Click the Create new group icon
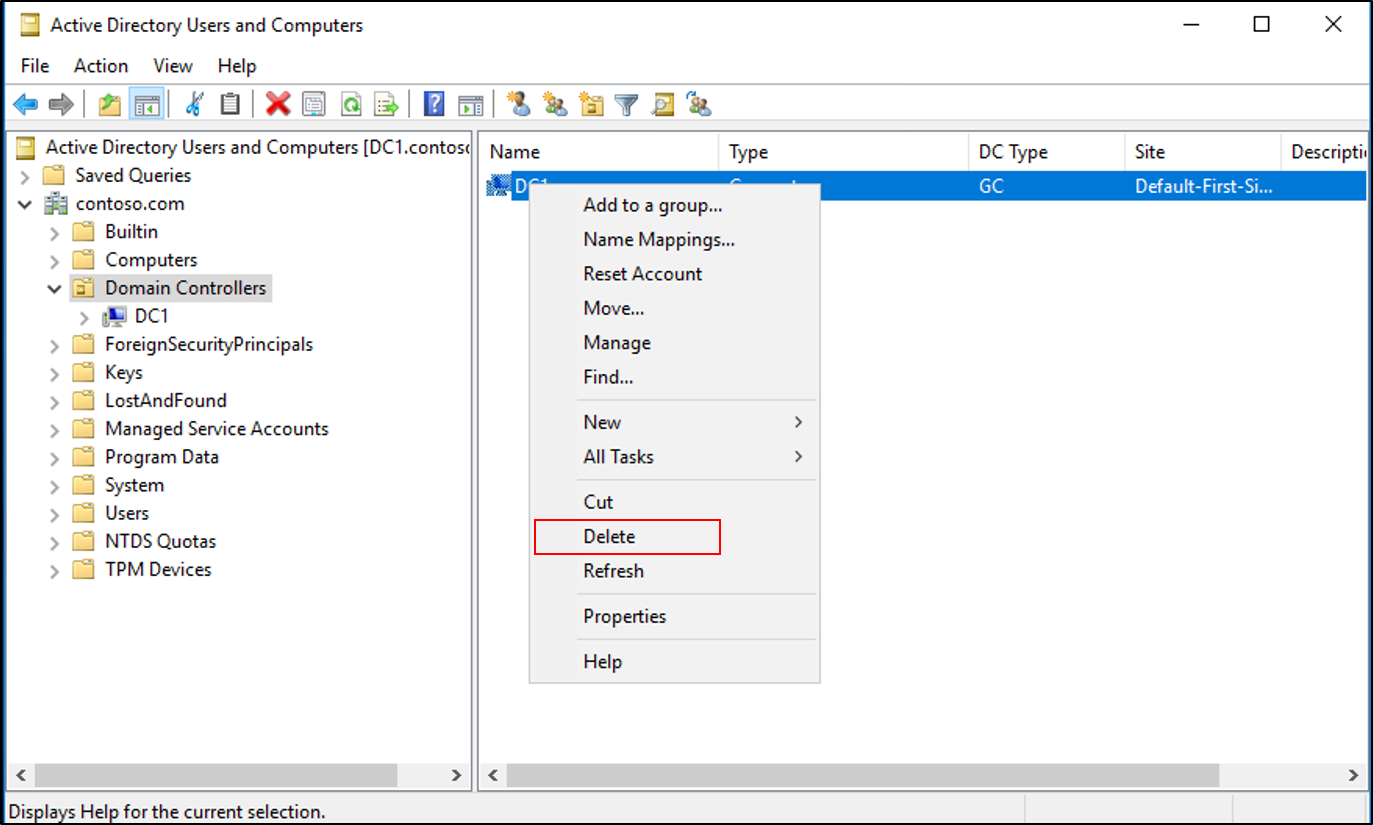1373x825 pixels. click(x=554, y=104)
